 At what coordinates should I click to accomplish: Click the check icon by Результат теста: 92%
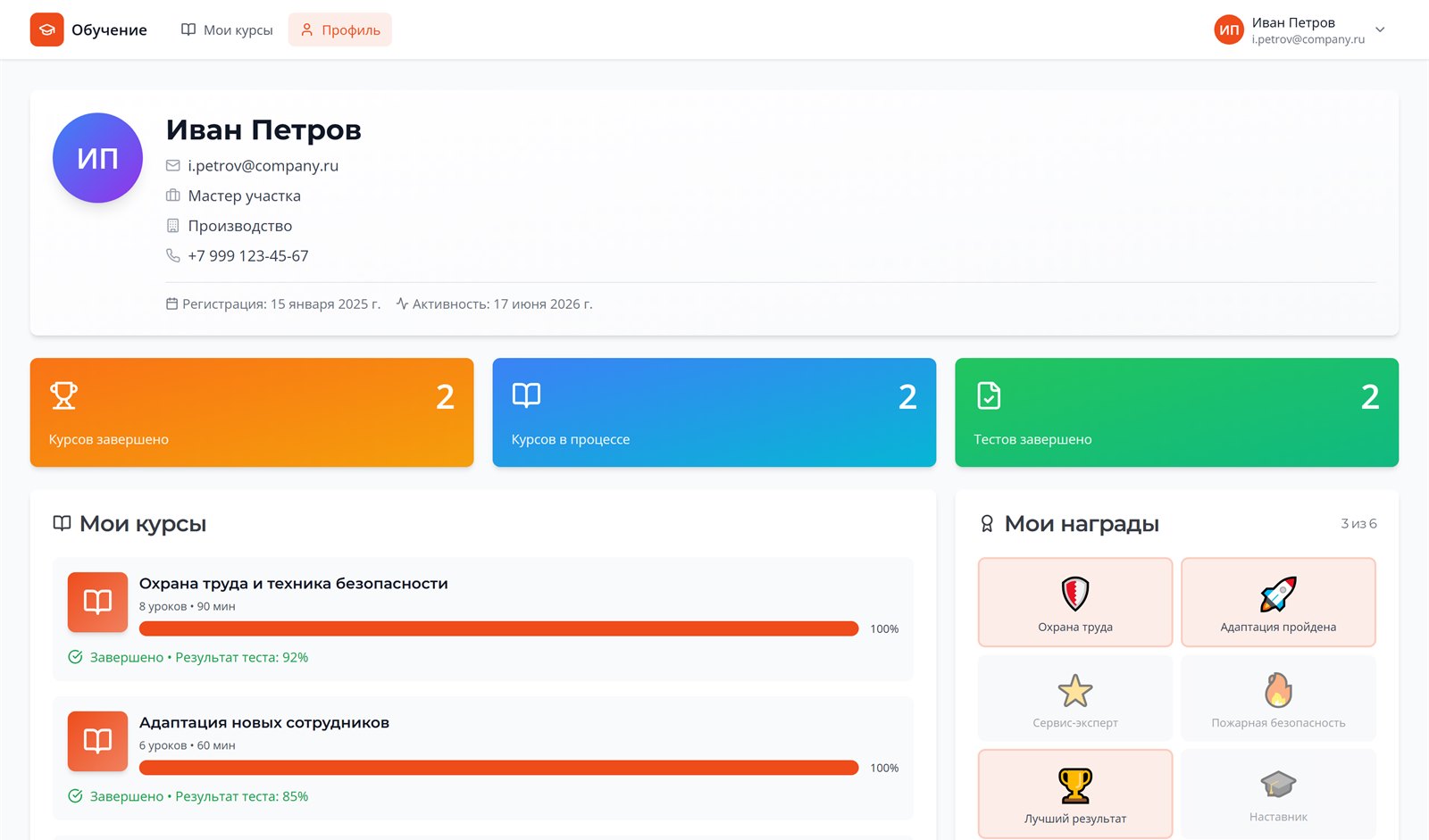[x=76, y=657]
